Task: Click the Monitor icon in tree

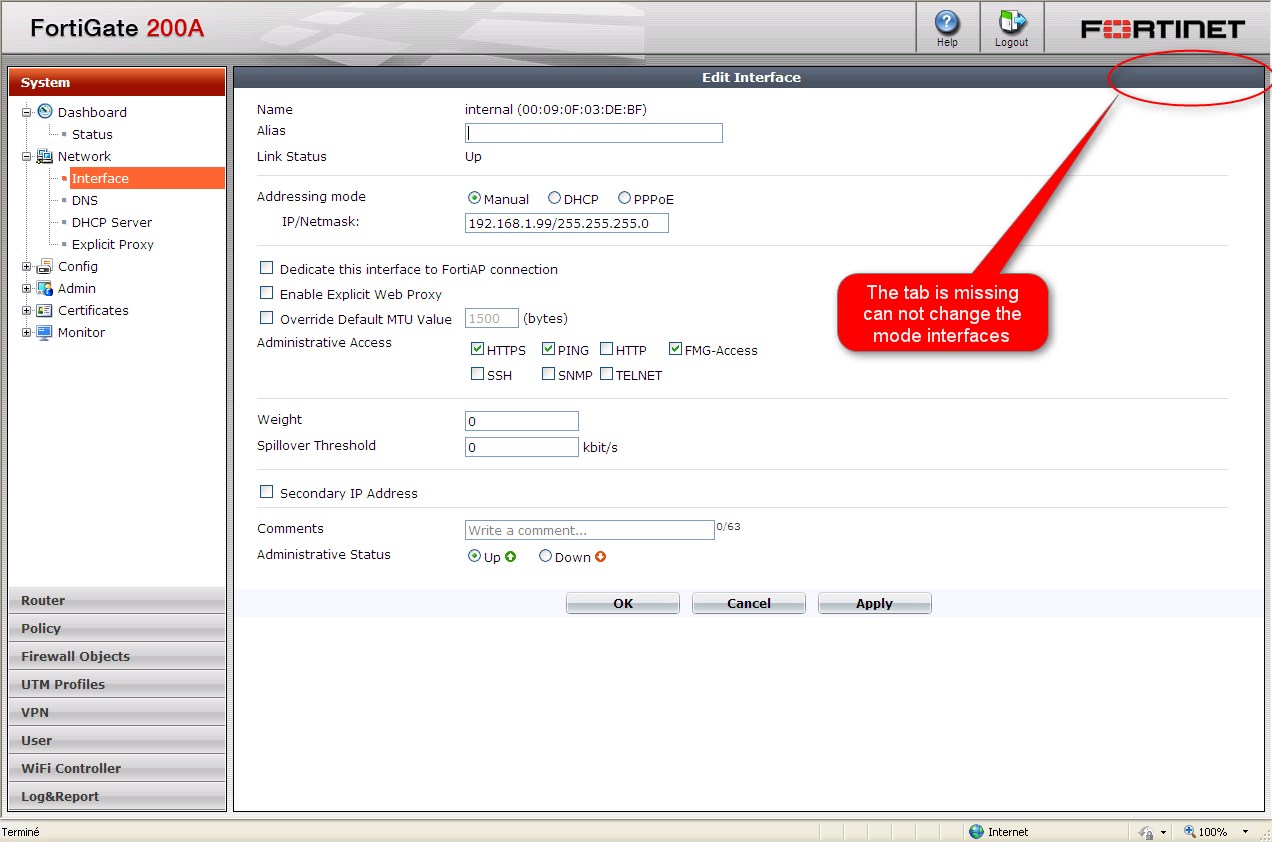Action: [x=45, y=332]
